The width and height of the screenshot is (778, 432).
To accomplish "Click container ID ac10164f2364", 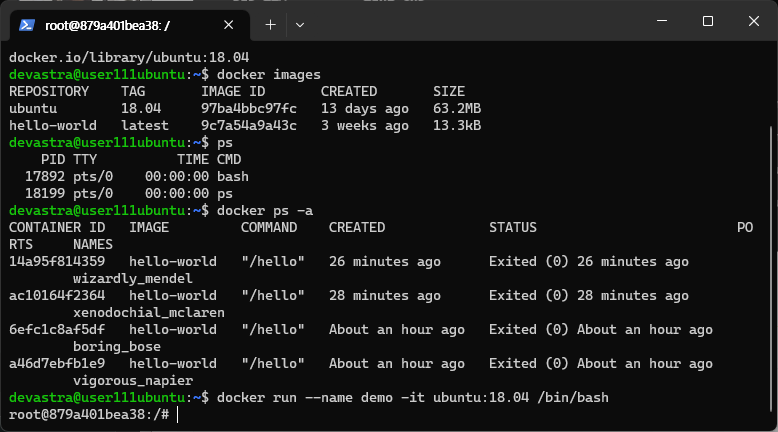I will [x=57, y=296].
